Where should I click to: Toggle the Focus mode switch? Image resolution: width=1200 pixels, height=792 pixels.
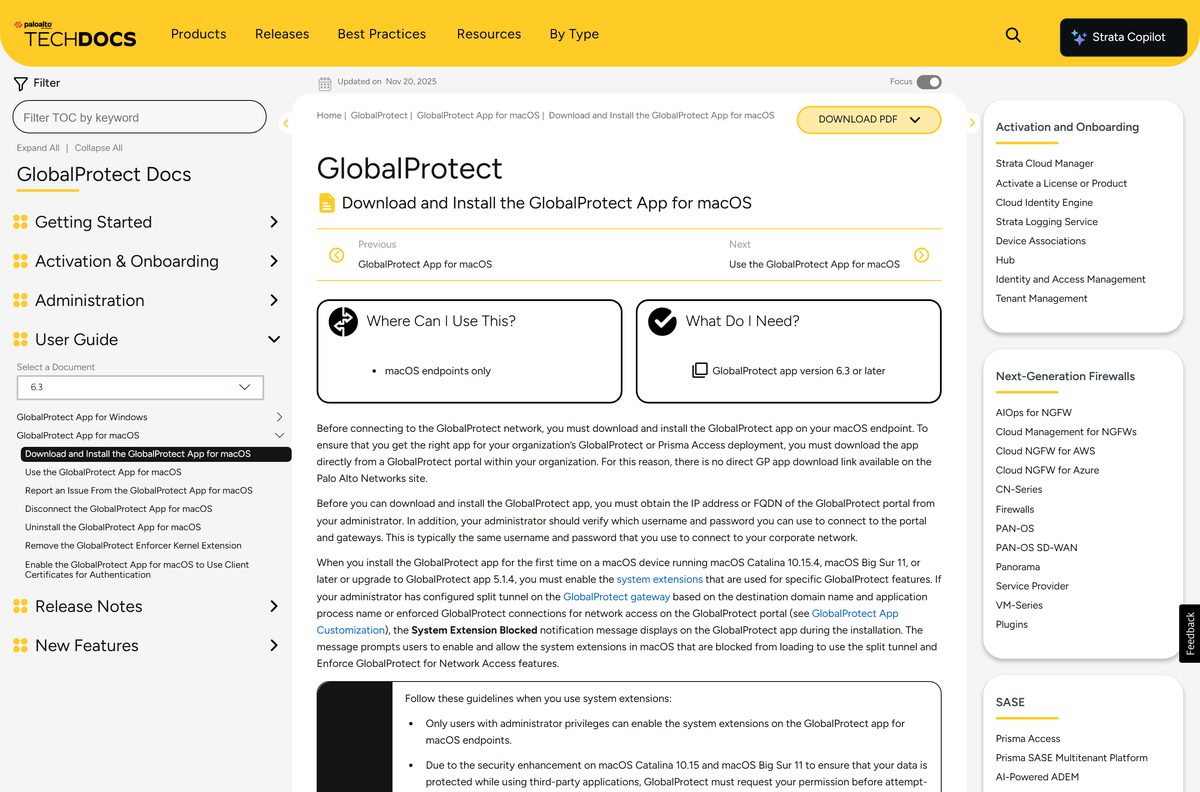click(x=929, y=82)
